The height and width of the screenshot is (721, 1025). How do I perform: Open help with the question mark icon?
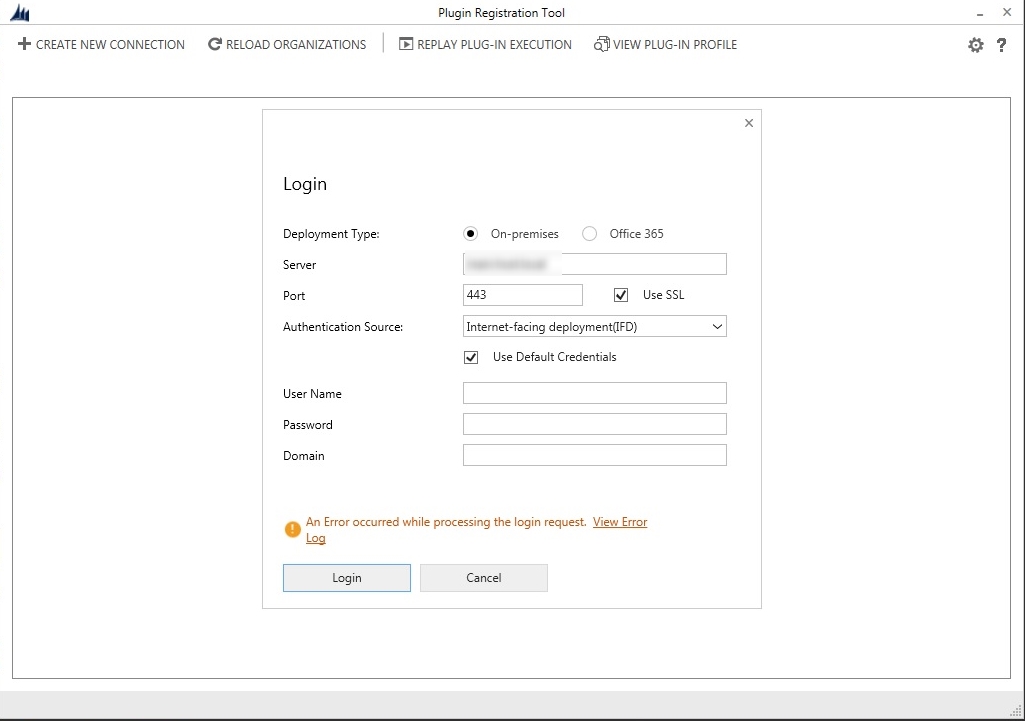1001,44
